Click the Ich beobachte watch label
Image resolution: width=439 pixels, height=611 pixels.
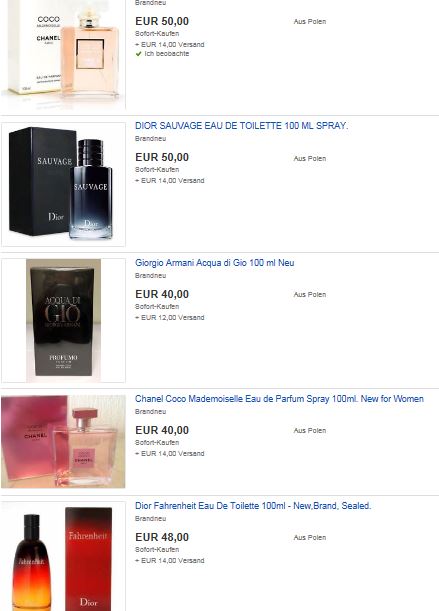pos(167,54)
